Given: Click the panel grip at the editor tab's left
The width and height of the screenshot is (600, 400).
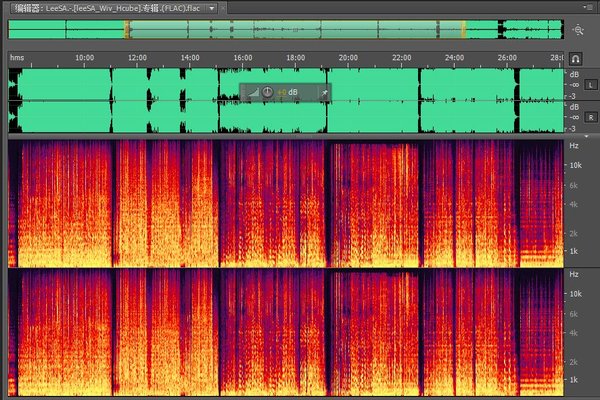Looking at the screenshot, I should point(5,7).
